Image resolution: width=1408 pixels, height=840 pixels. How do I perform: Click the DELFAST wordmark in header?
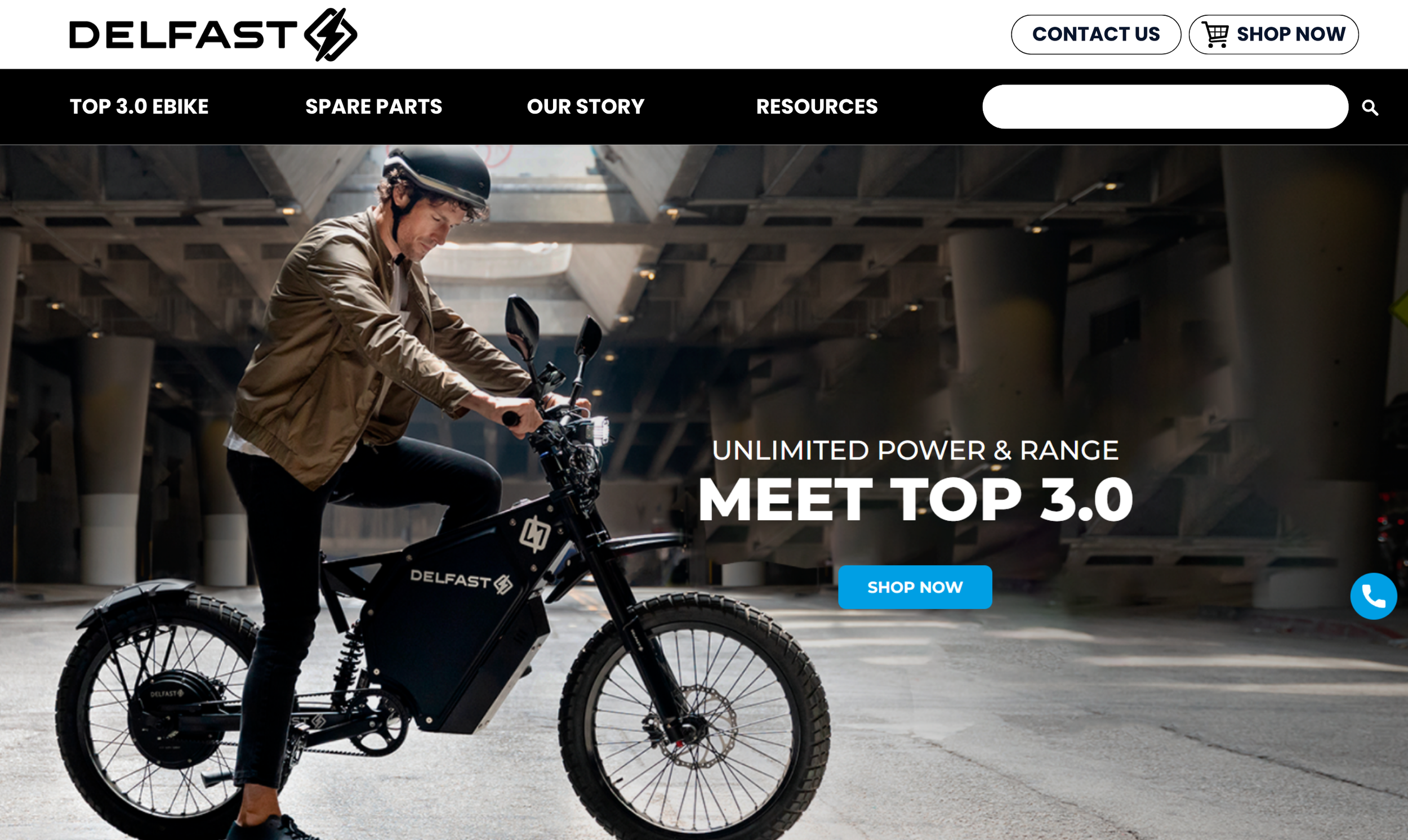(x=183, y=34)
